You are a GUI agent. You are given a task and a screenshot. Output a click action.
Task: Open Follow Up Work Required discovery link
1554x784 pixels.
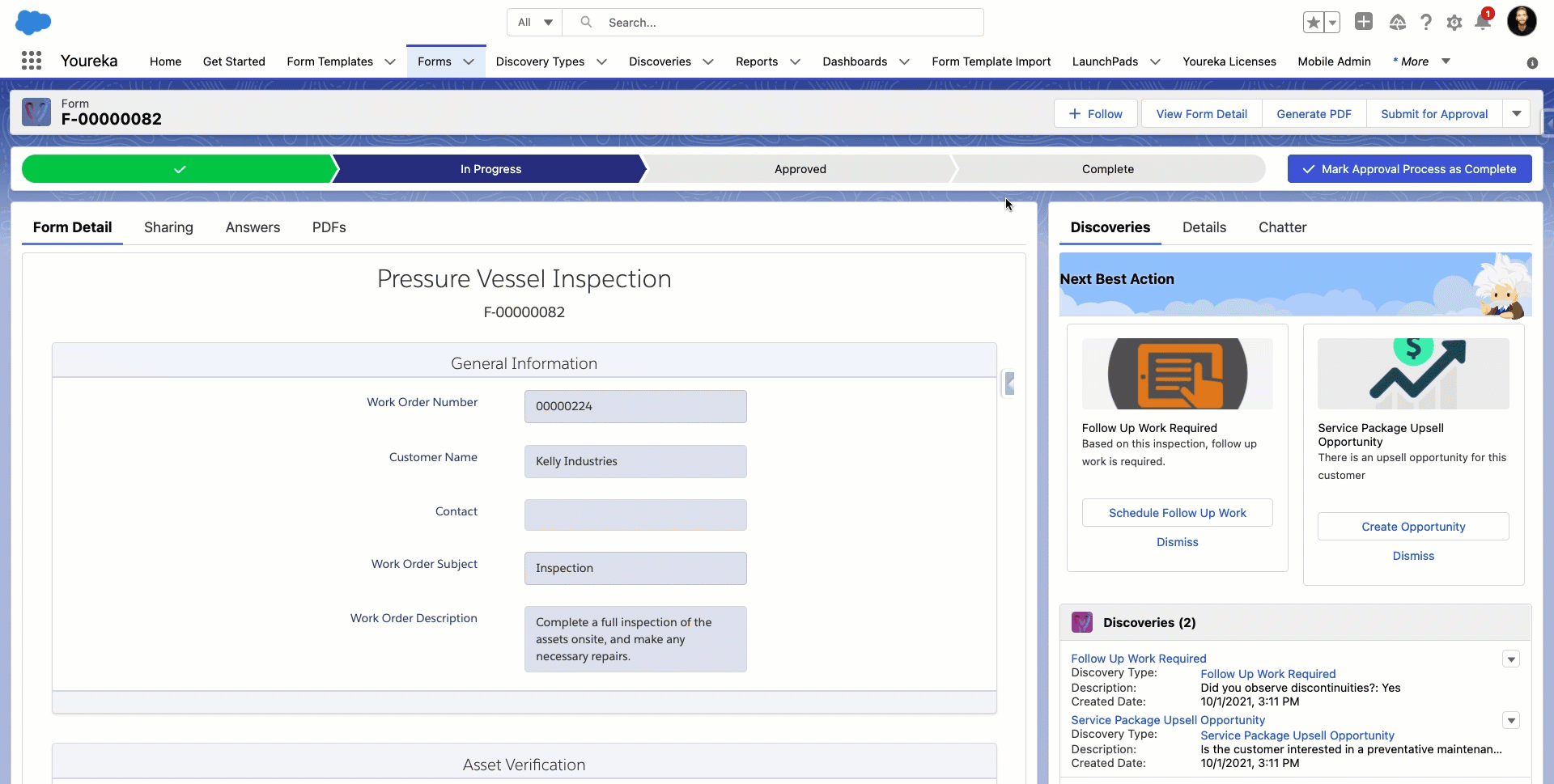click(x=1138, y=659)
